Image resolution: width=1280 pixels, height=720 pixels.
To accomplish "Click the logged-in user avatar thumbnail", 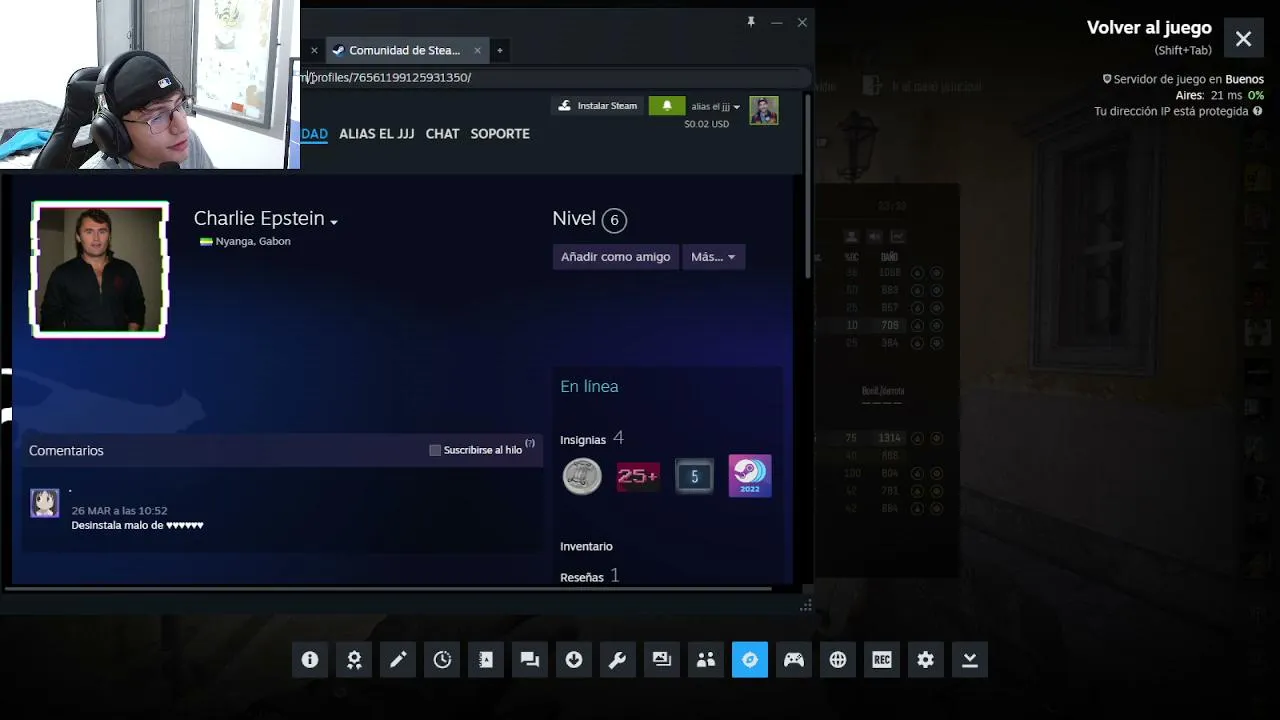I will [x=764, y=111].
